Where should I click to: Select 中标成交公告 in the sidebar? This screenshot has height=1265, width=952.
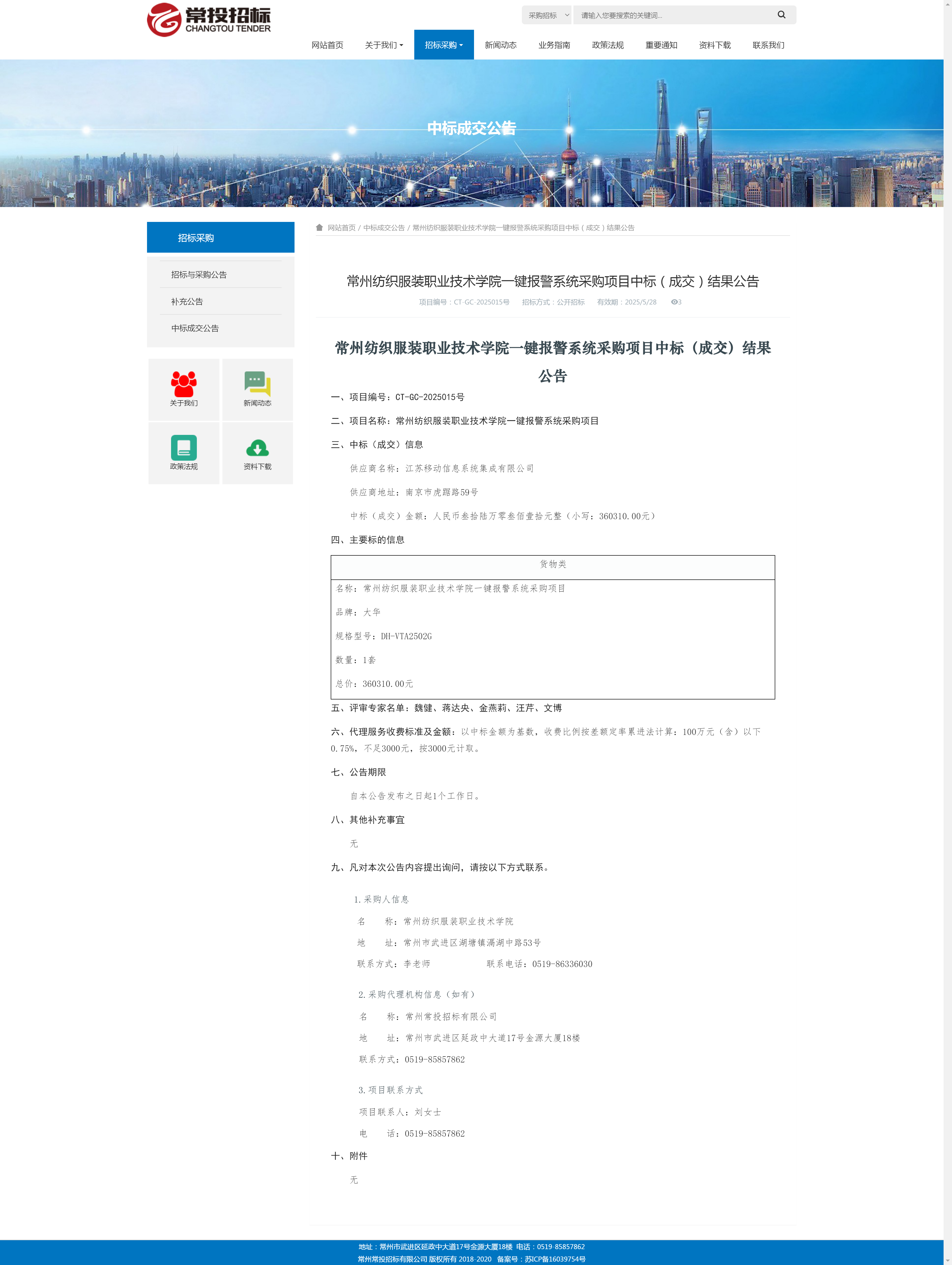click(x=195, y=328)
